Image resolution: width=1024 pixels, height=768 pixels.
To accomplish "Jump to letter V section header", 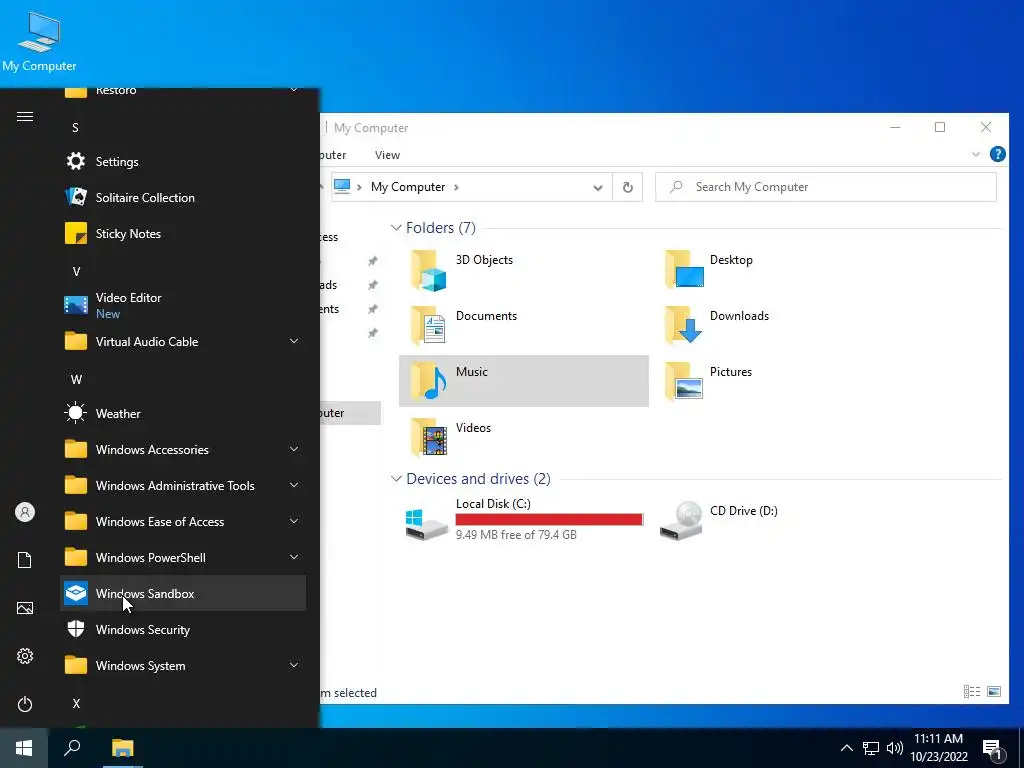I will [x=76, y=271].
